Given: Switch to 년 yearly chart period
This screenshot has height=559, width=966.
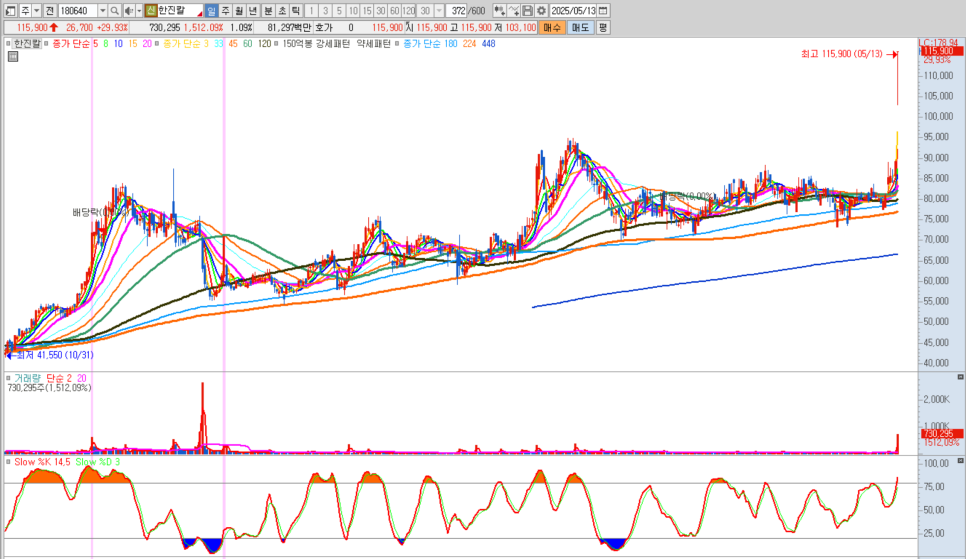Looking at the screenshot, I should [x=253, y=10].
